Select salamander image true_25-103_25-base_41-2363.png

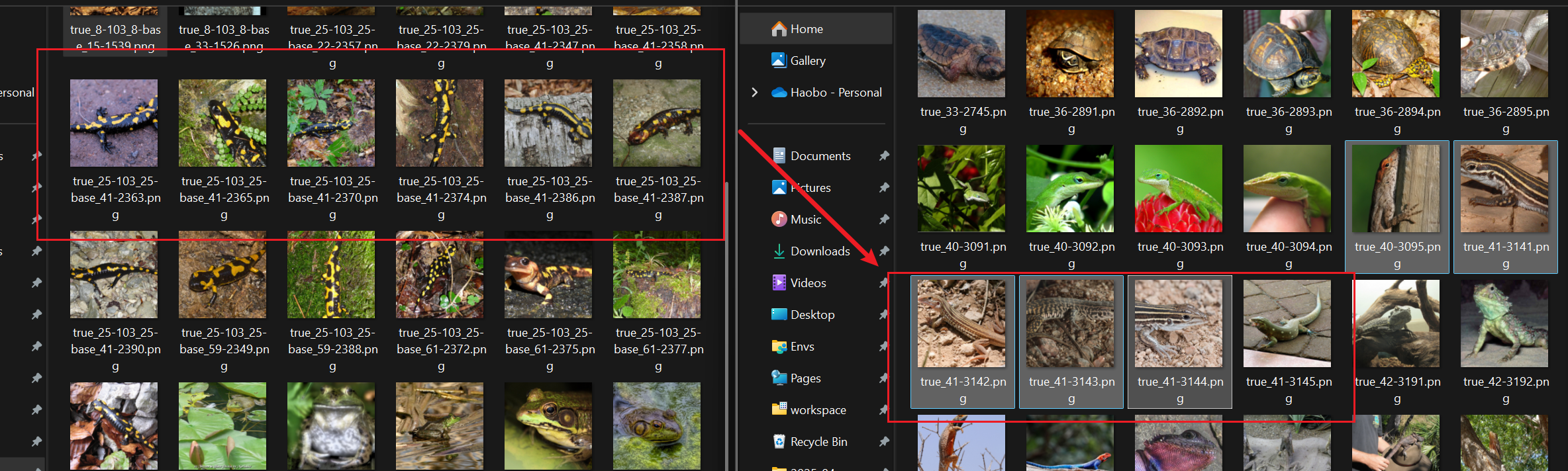(x=114, y=123)
